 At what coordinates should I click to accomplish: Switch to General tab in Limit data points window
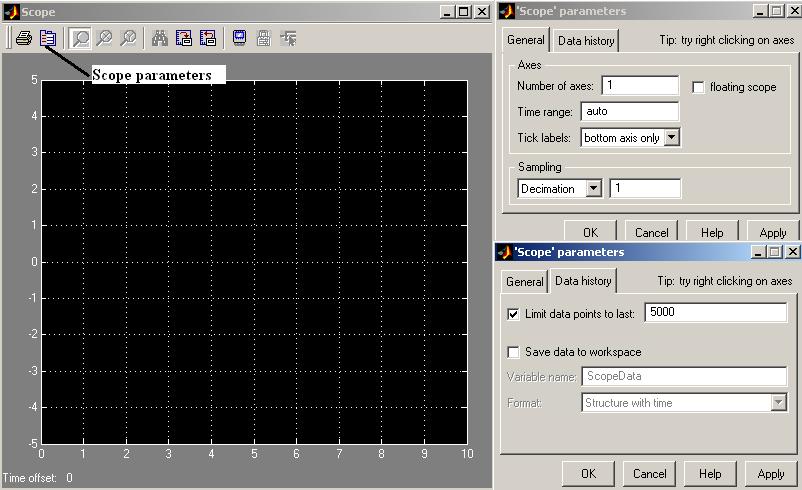525,282
